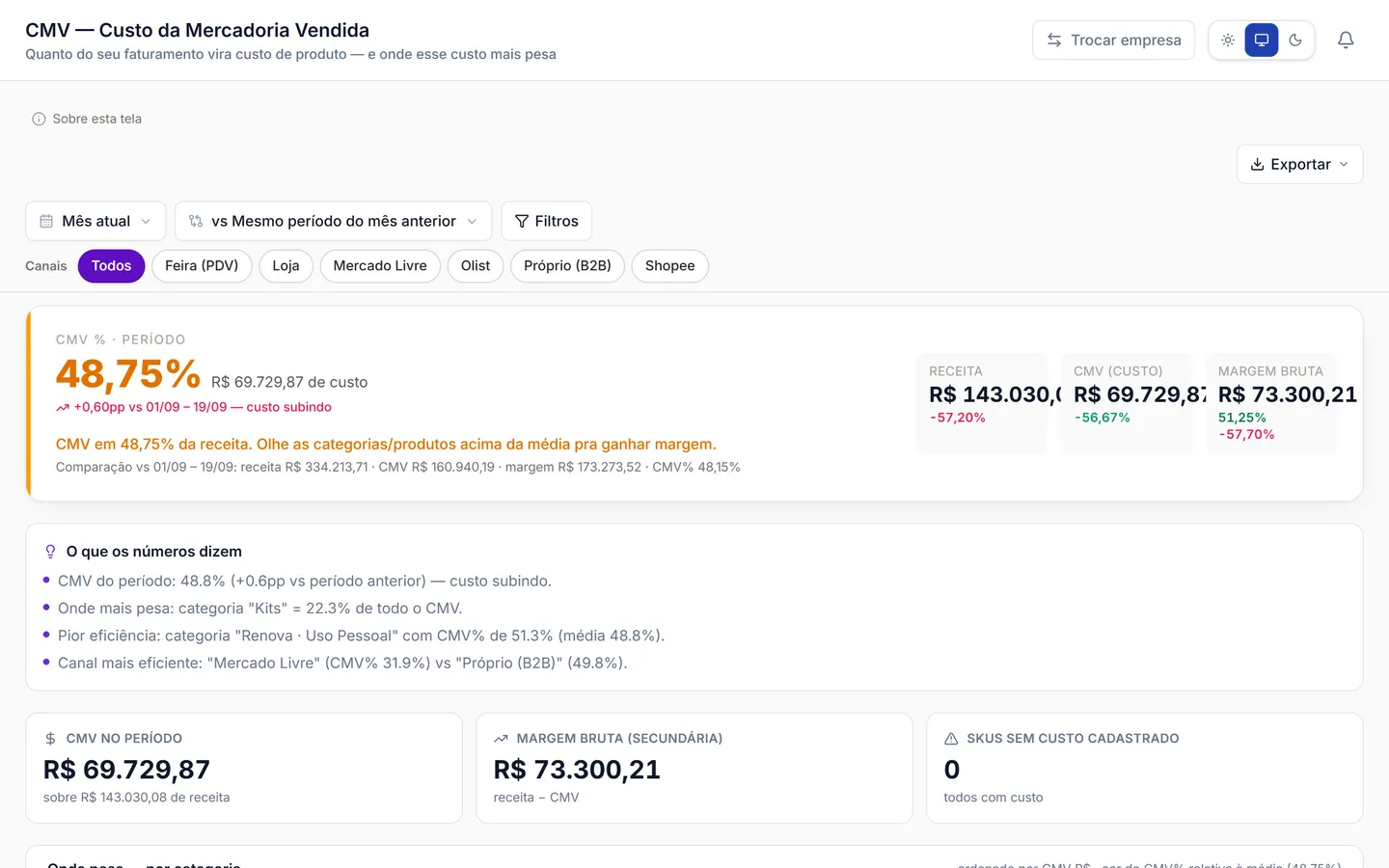The width and height of the screenshot is (1389, 868).
Task: Click the compare icon beside vs Mesmo período
Action: pos(196,221)
